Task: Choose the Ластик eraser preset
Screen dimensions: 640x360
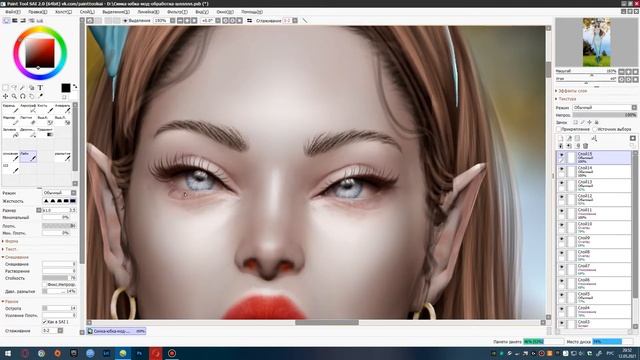Action: pos(28,120)
